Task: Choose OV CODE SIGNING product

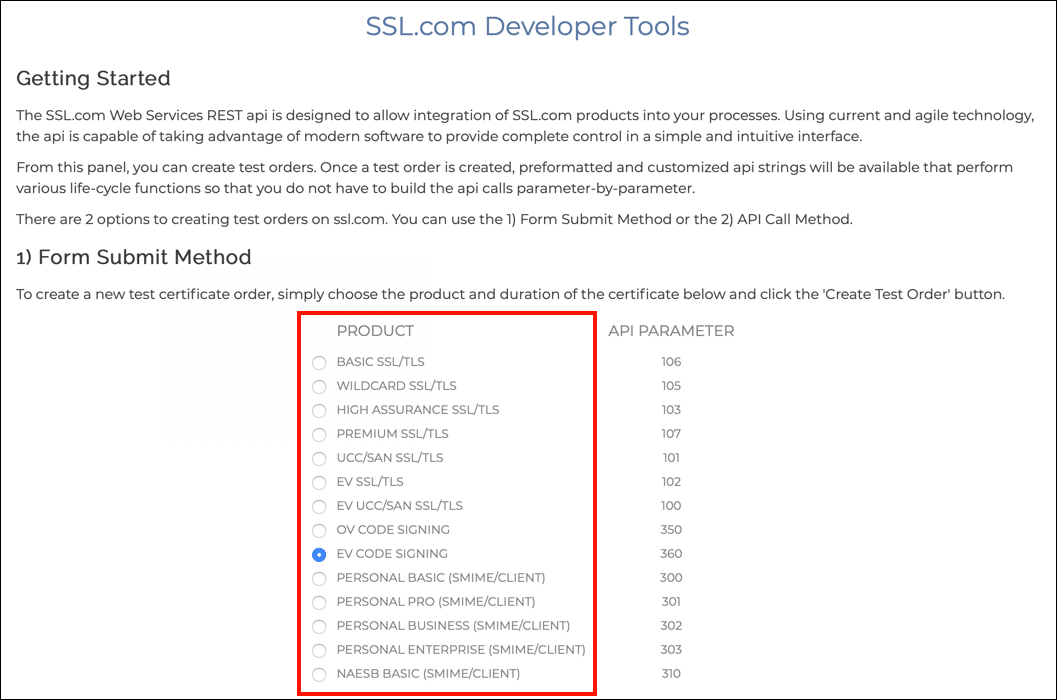Action: coord(319,530)
